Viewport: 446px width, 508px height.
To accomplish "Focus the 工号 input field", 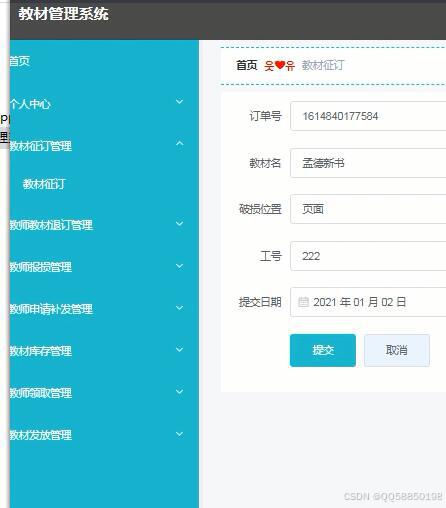I will coord(368,256).
